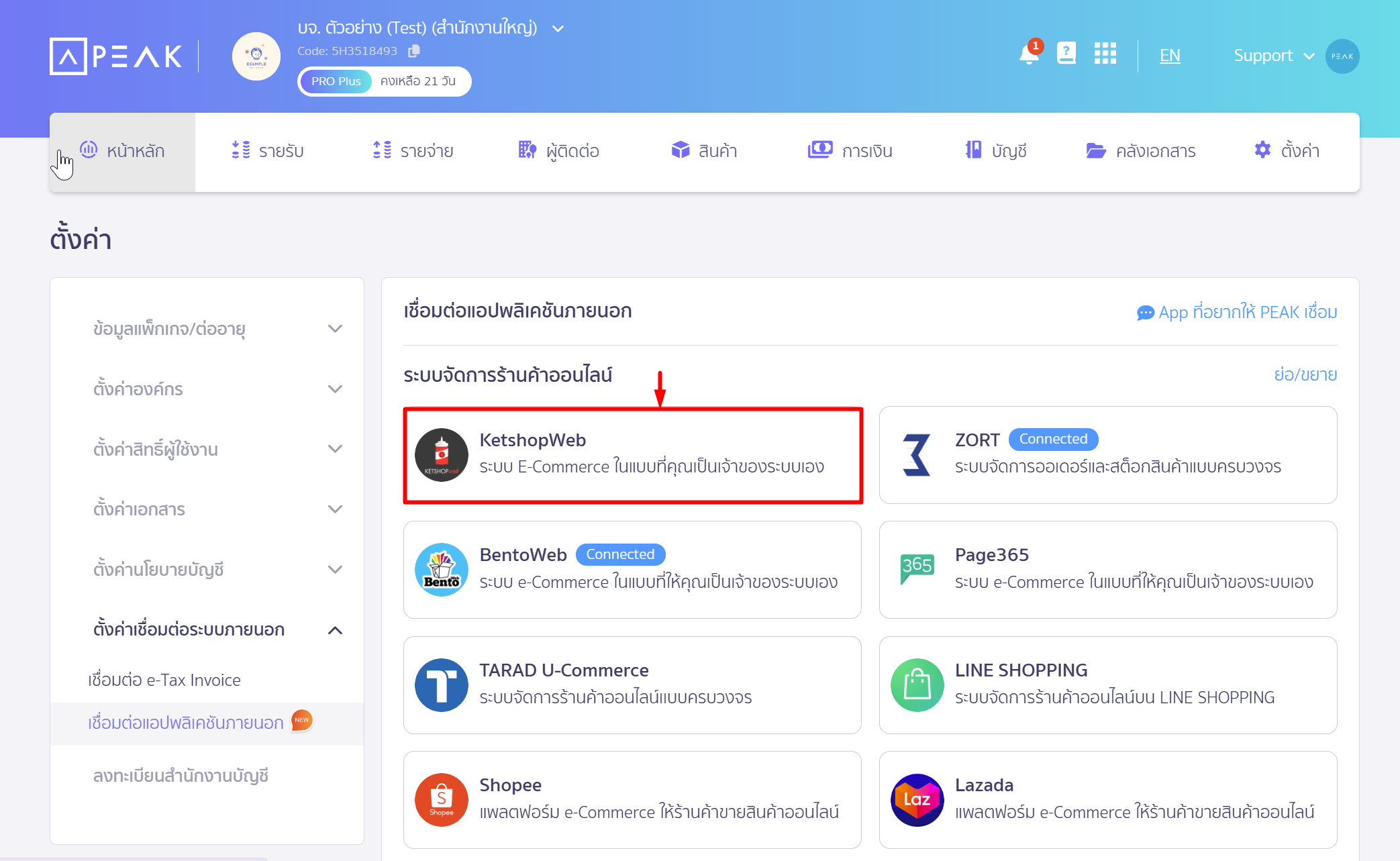Click the PEAK logo
The height and width of the screenshot is (861, 1400).
[x=116, y=56]
